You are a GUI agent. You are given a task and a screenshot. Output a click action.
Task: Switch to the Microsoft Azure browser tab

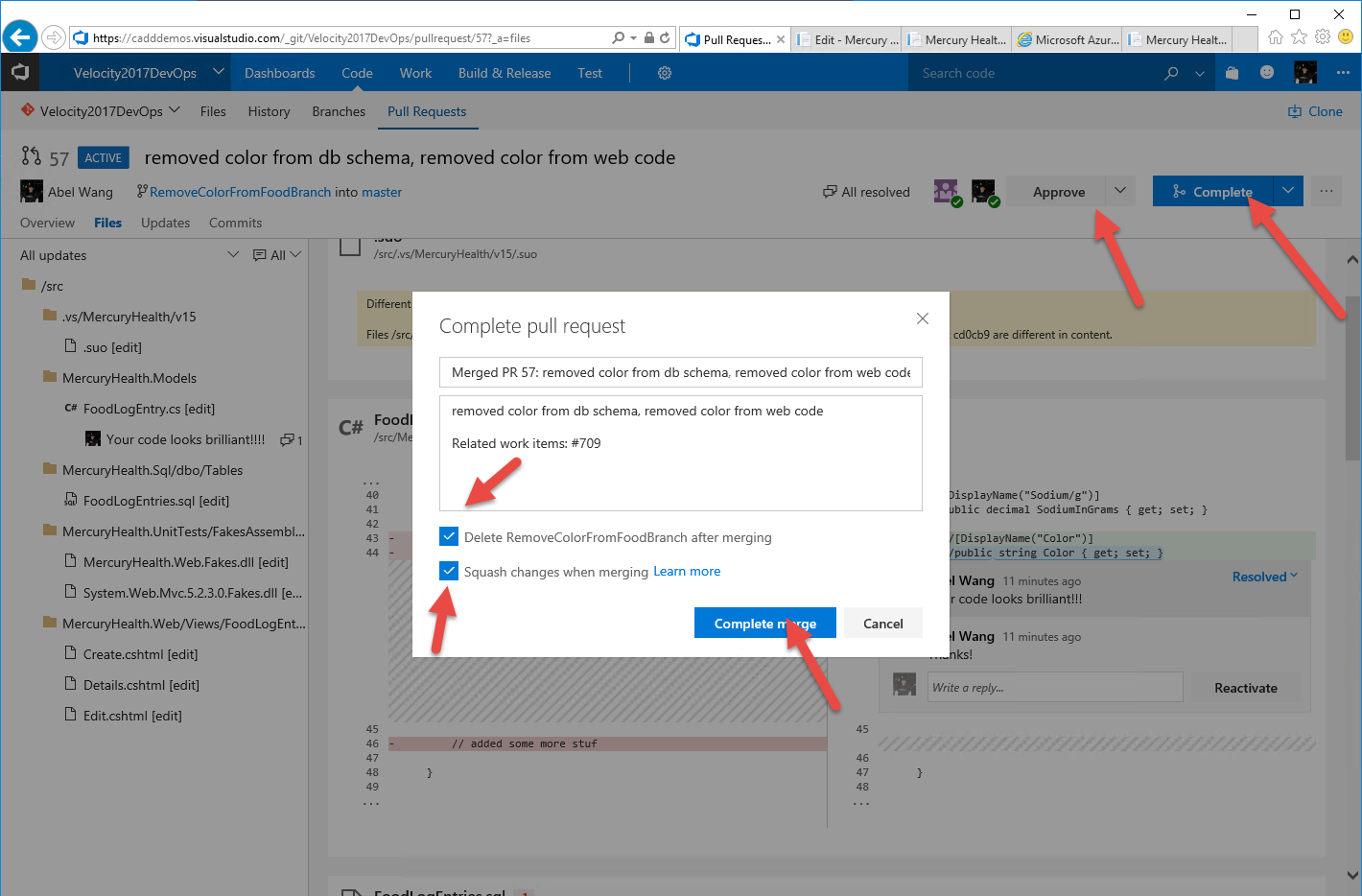(x=1068, y=39)
